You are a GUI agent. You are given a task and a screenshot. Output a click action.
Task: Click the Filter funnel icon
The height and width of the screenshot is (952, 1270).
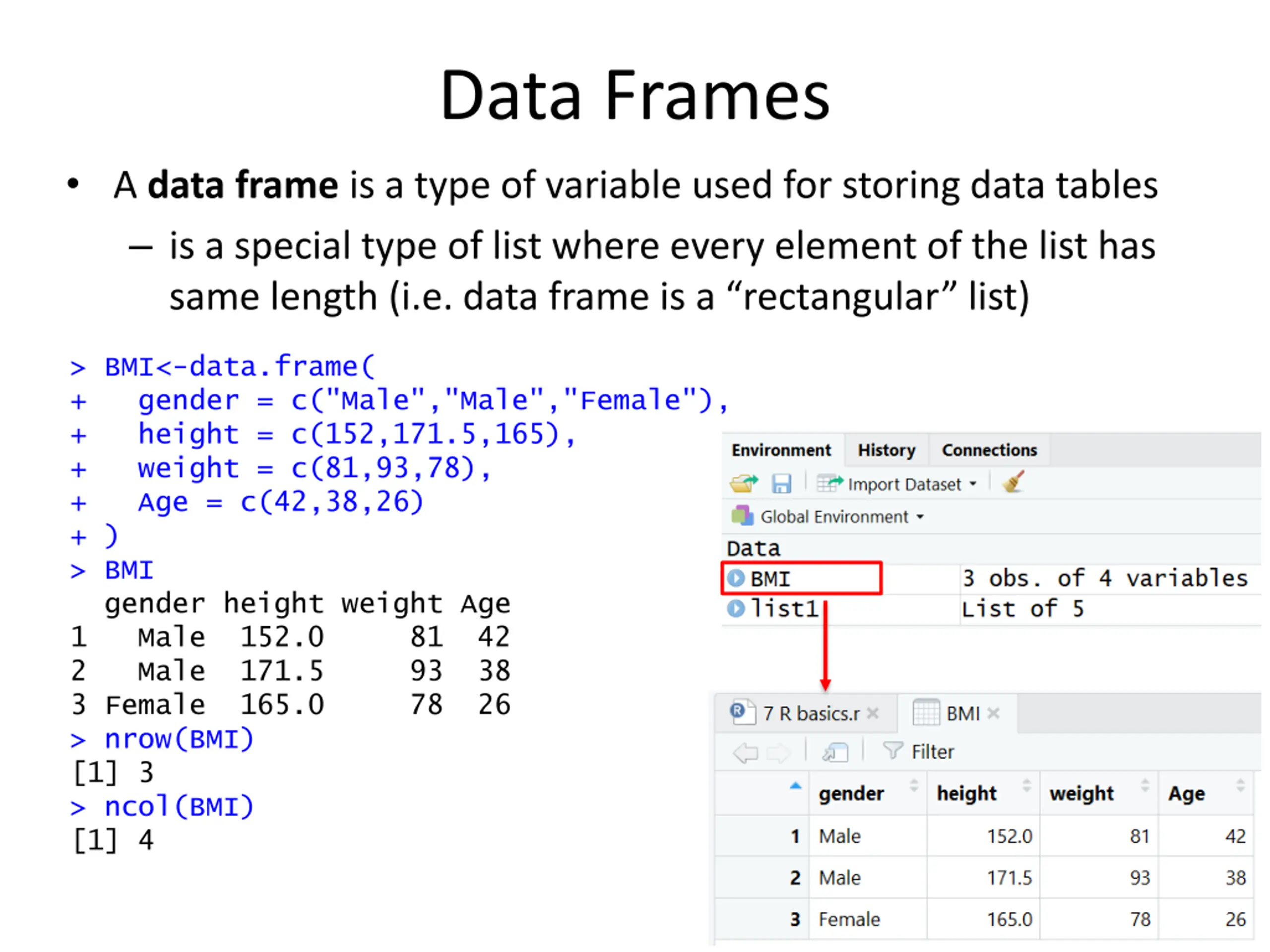892,751
